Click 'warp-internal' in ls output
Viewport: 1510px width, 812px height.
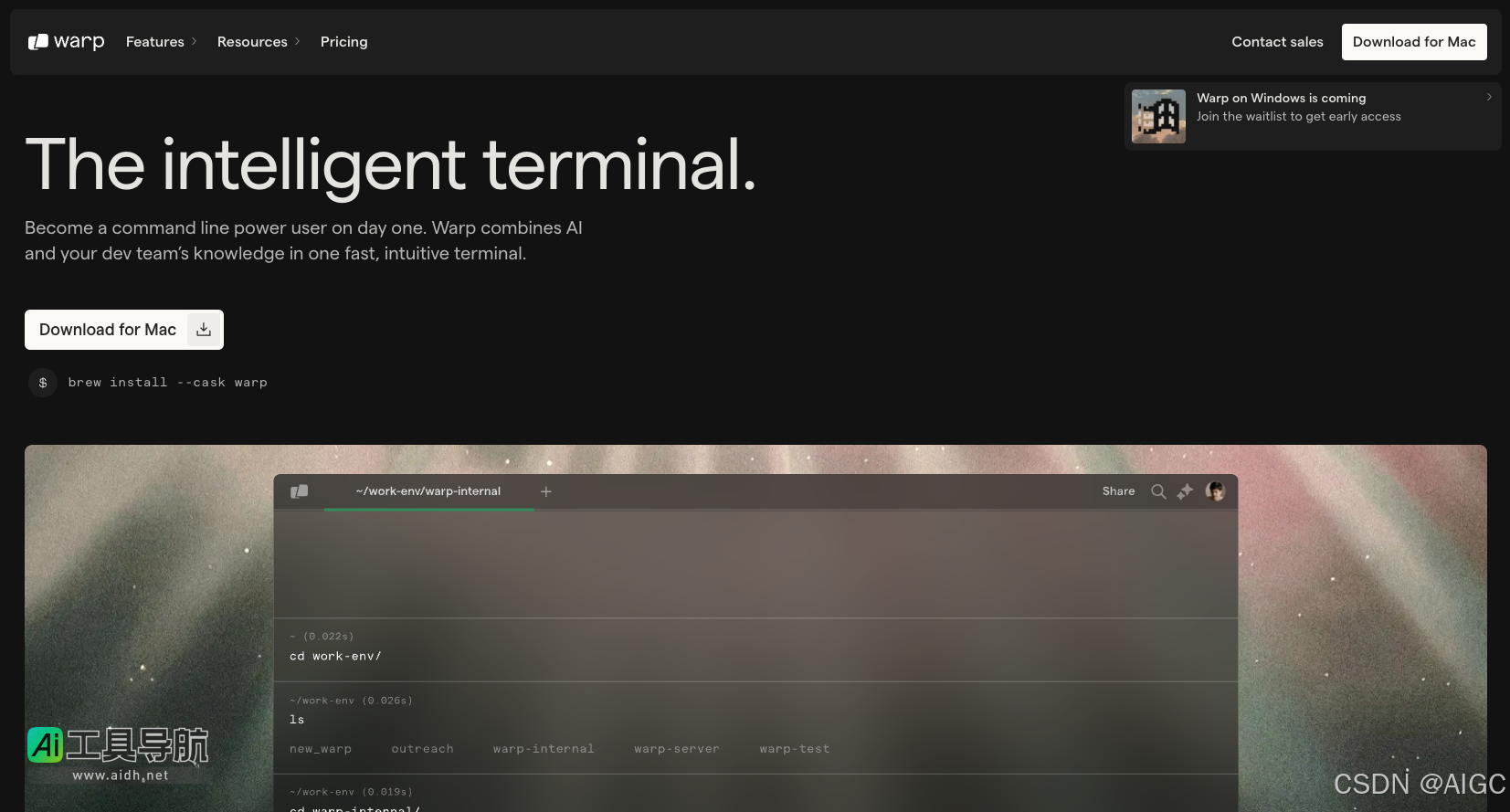pyautogui.click(x=544, y=749)
